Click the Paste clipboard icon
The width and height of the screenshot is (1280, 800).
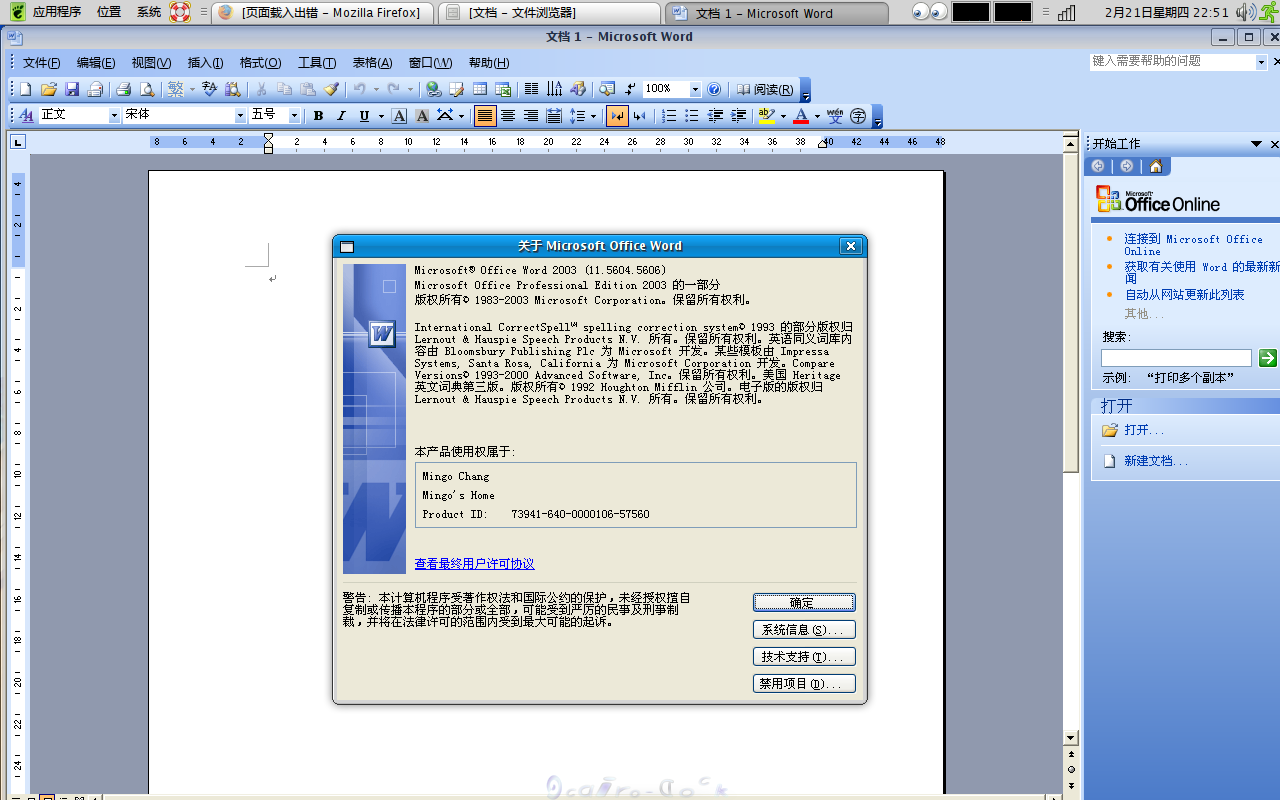[x=308, y=89]
